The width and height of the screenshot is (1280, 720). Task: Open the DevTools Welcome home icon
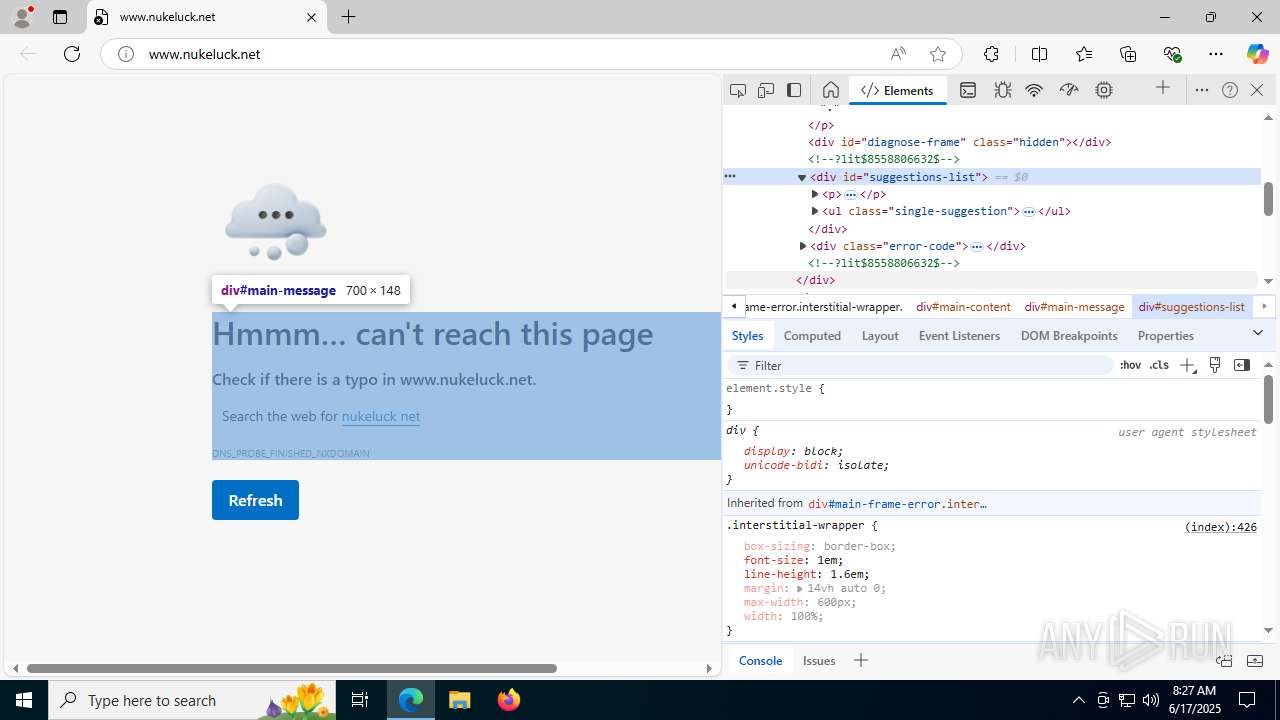pyautogui.click(x=830, y=90)
